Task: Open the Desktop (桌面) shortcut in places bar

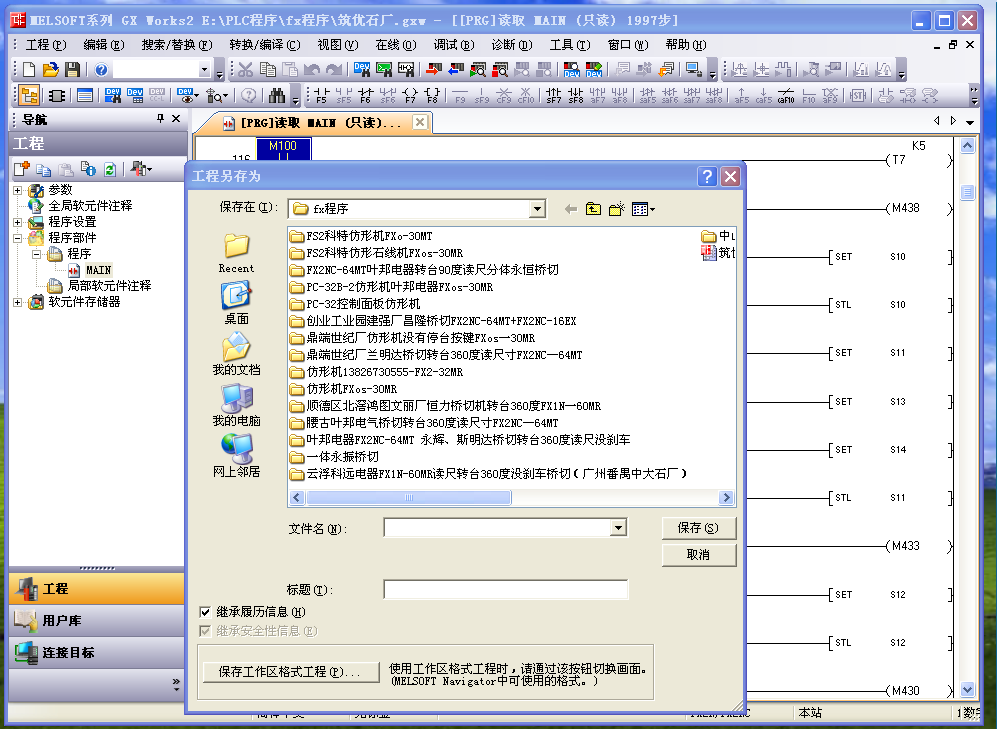Action: 237,302
